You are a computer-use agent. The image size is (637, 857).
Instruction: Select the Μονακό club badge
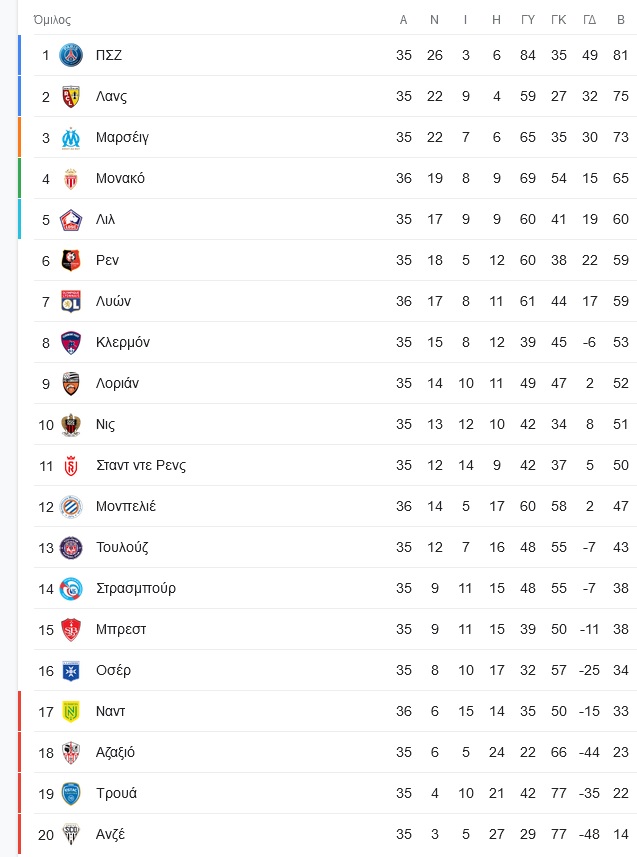tap(71, 179)
